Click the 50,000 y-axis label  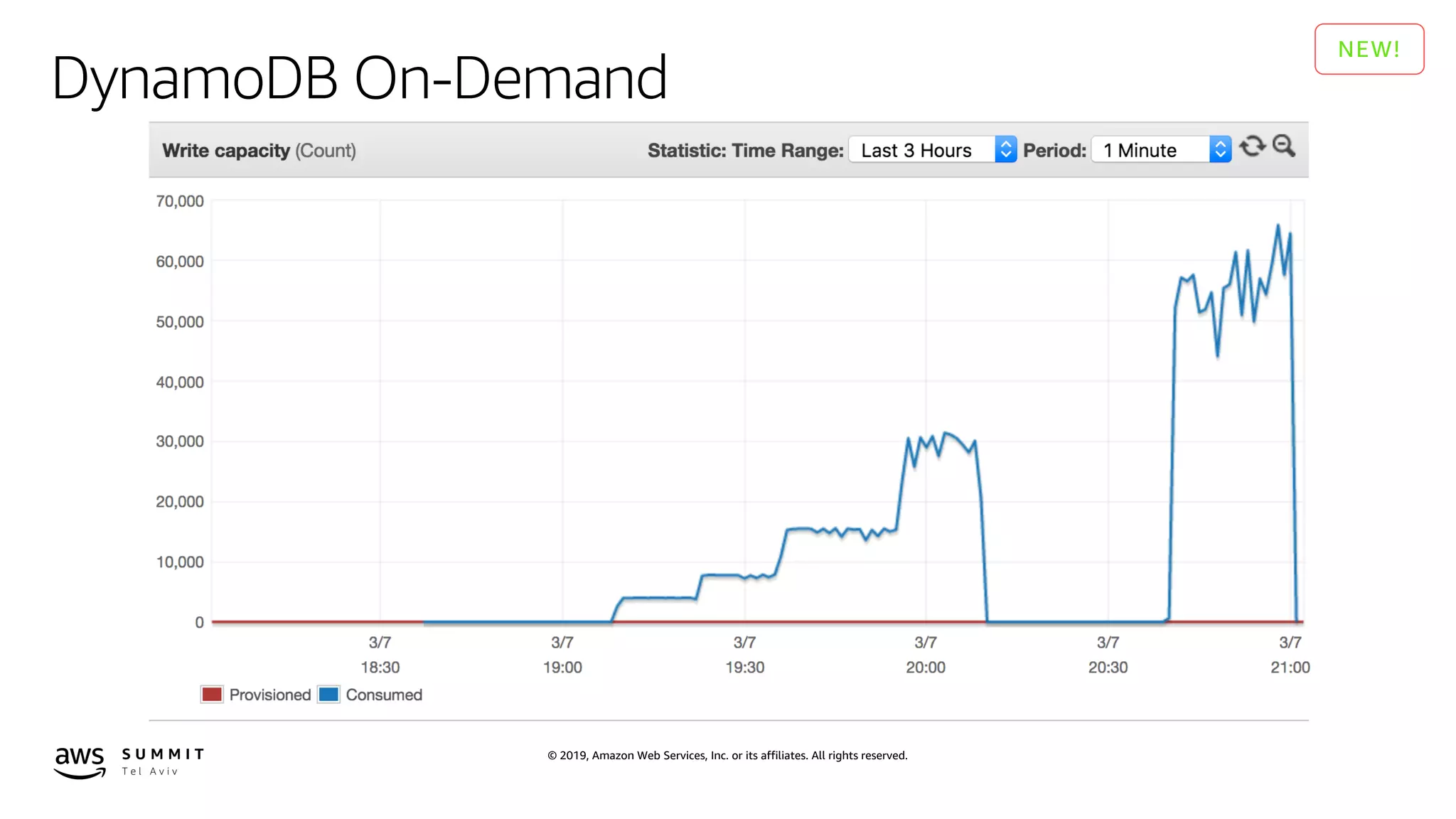pyautogui.click(x=180, y=322)
